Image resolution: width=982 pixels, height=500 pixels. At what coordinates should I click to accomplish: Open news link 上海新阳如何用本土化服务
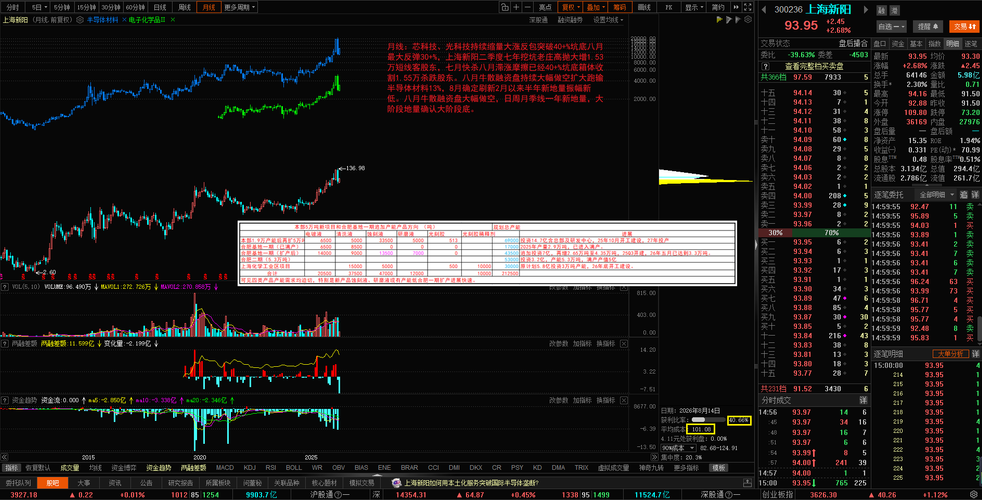click(x=471, y=483)
